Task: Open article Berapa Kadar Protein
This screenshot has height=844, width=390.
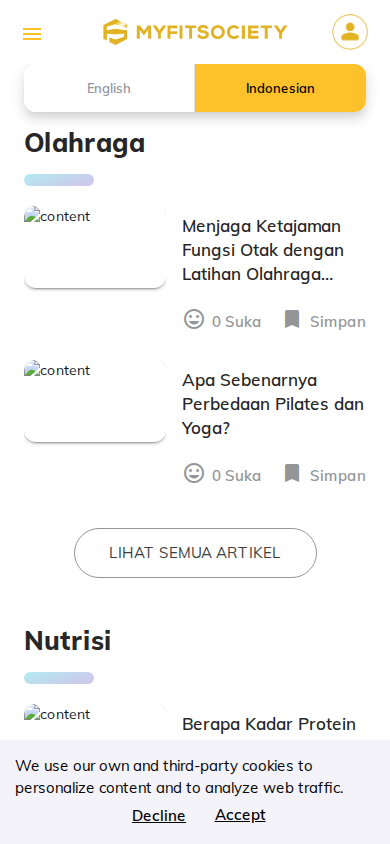Action: click(269, 724)
